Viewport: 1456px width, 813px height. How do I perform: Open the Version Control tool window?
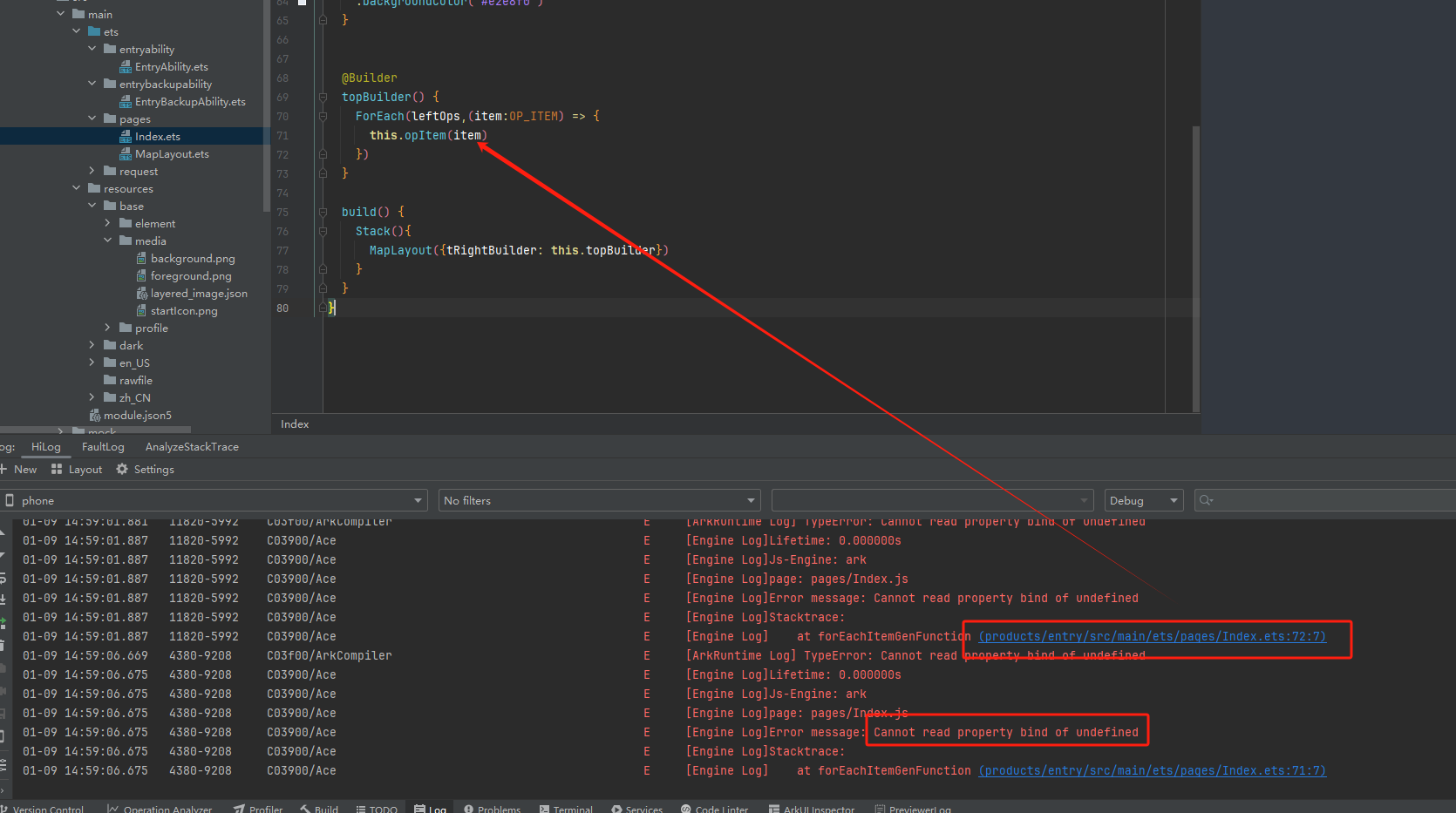point(43,809)
